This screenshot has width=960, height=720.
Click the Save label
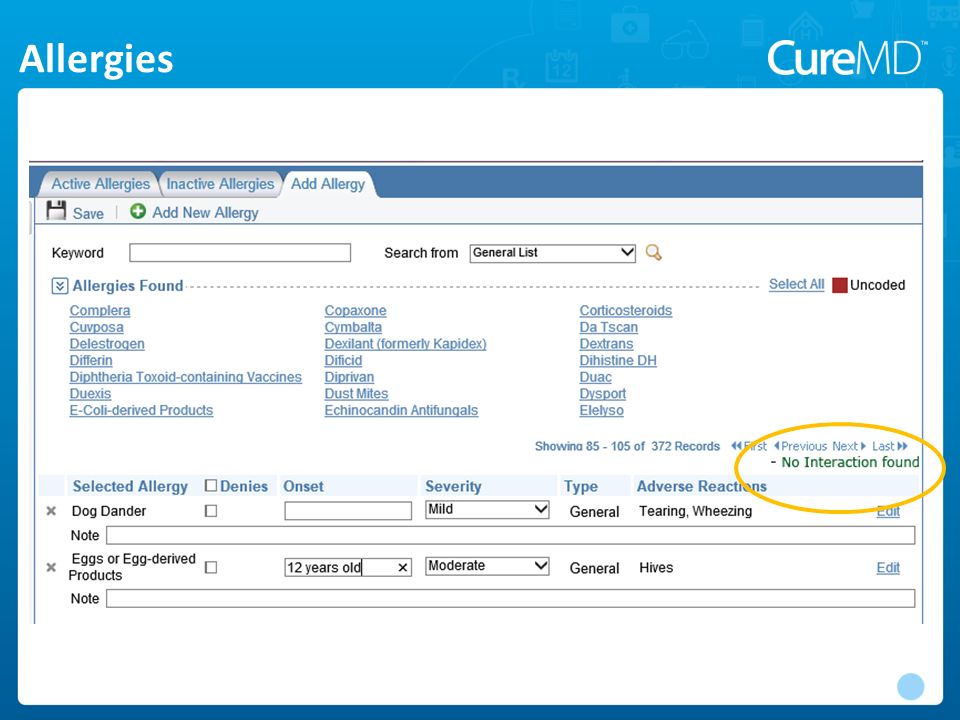tap(88, 214)
